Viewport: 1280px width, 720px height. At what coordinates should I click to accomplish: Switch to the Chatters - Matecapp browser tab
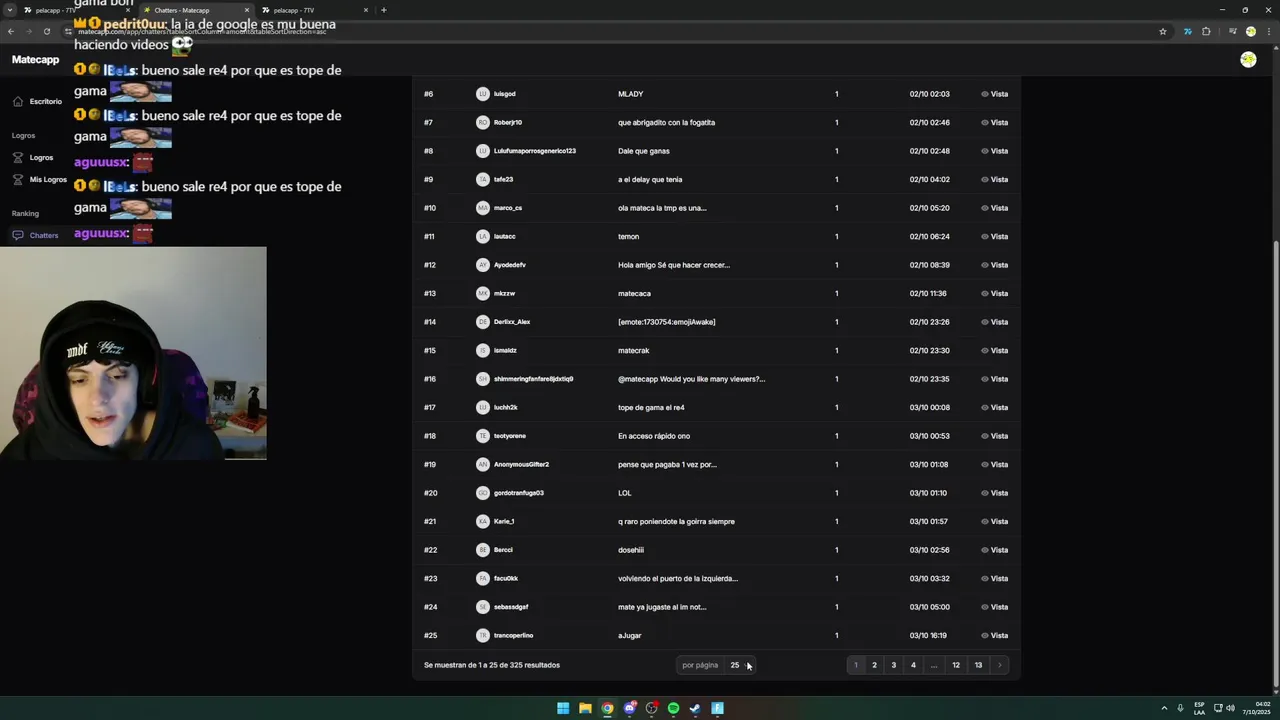click(x=195, y=10)
